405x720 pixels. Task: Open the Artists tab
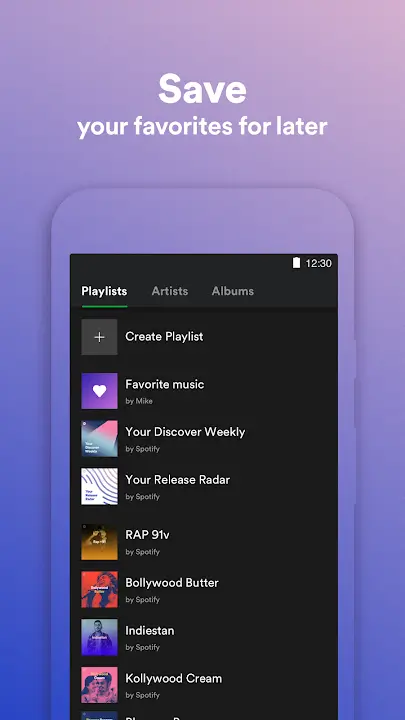tap(170, 291)
